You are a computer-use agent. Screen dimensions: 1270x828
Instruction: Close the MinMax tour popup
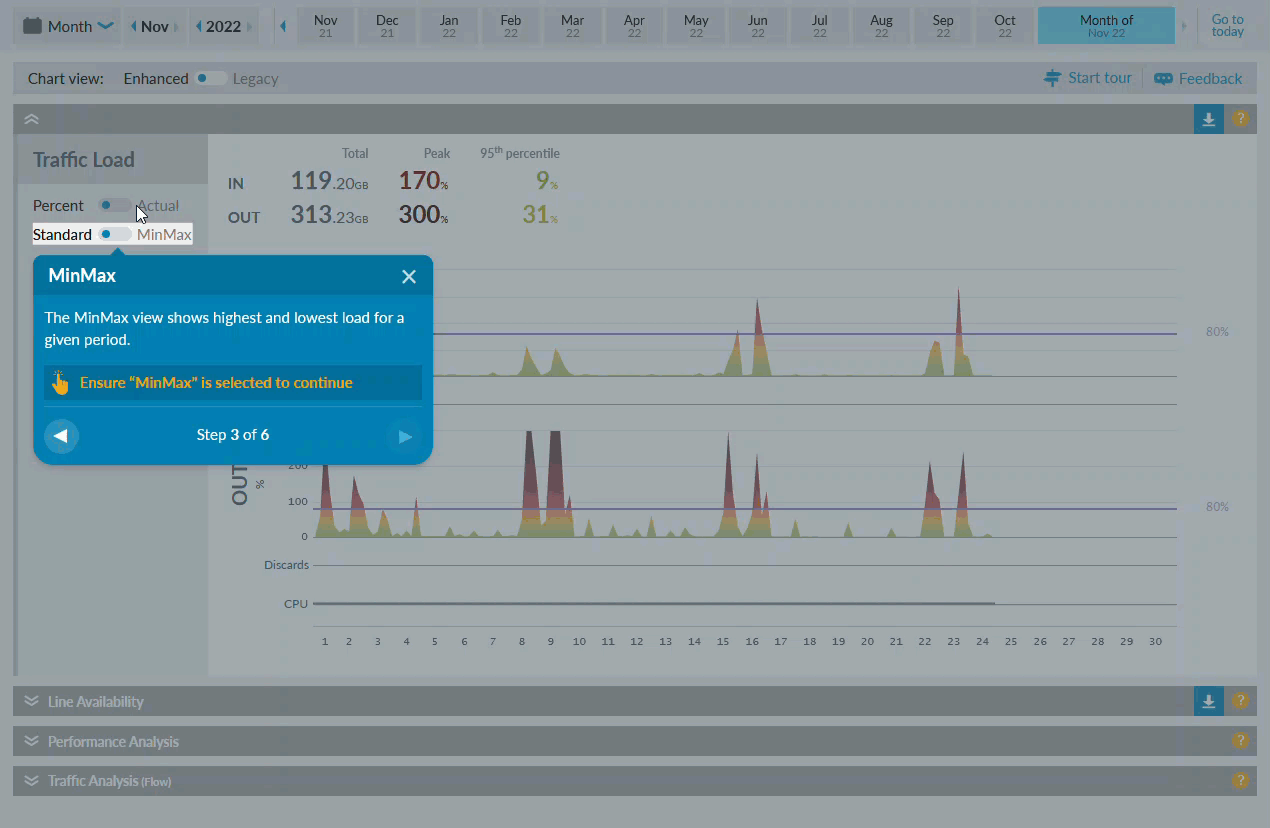[408, 277]
